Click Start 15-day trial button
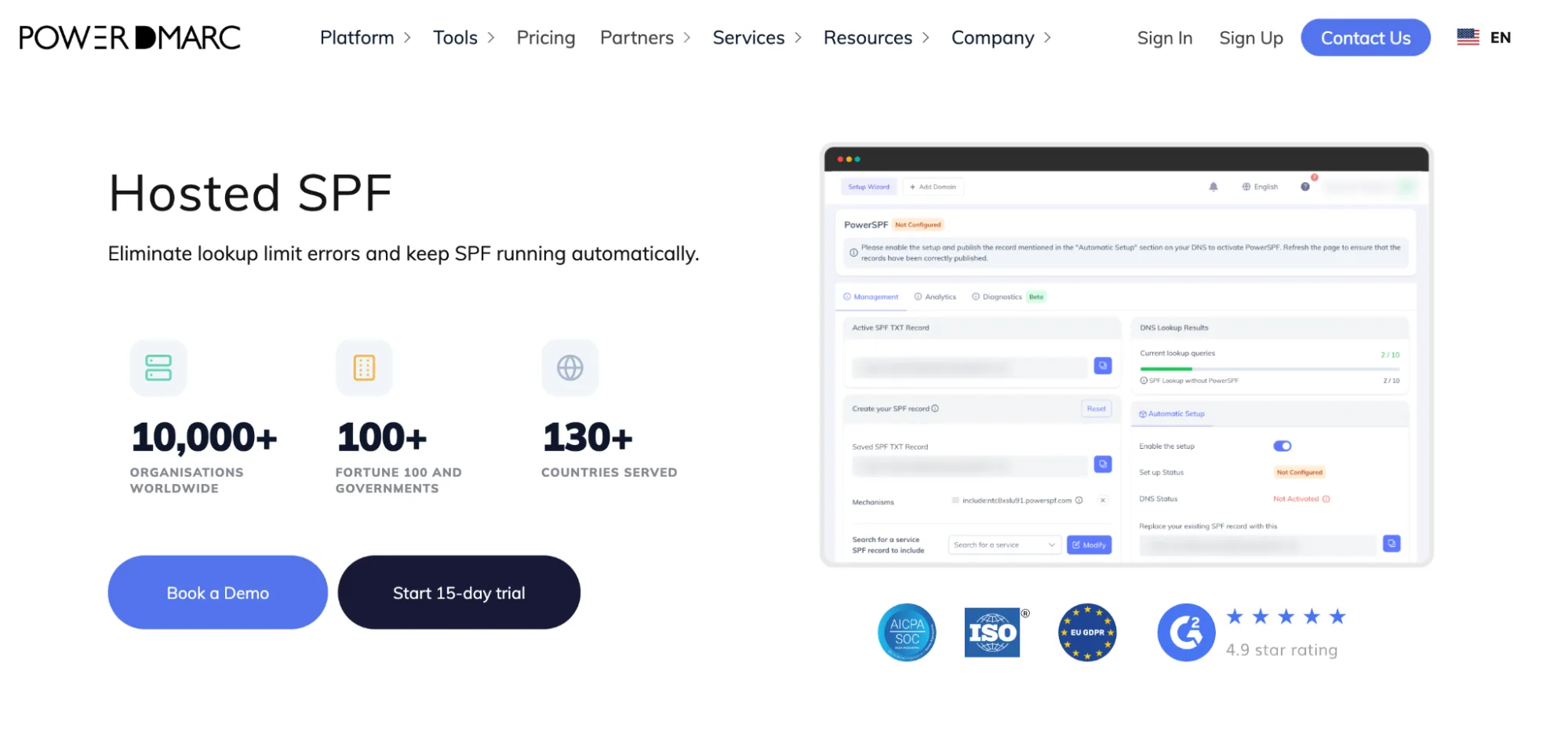The height and width of the screenshot is (732, 1568). pos(459,592)
